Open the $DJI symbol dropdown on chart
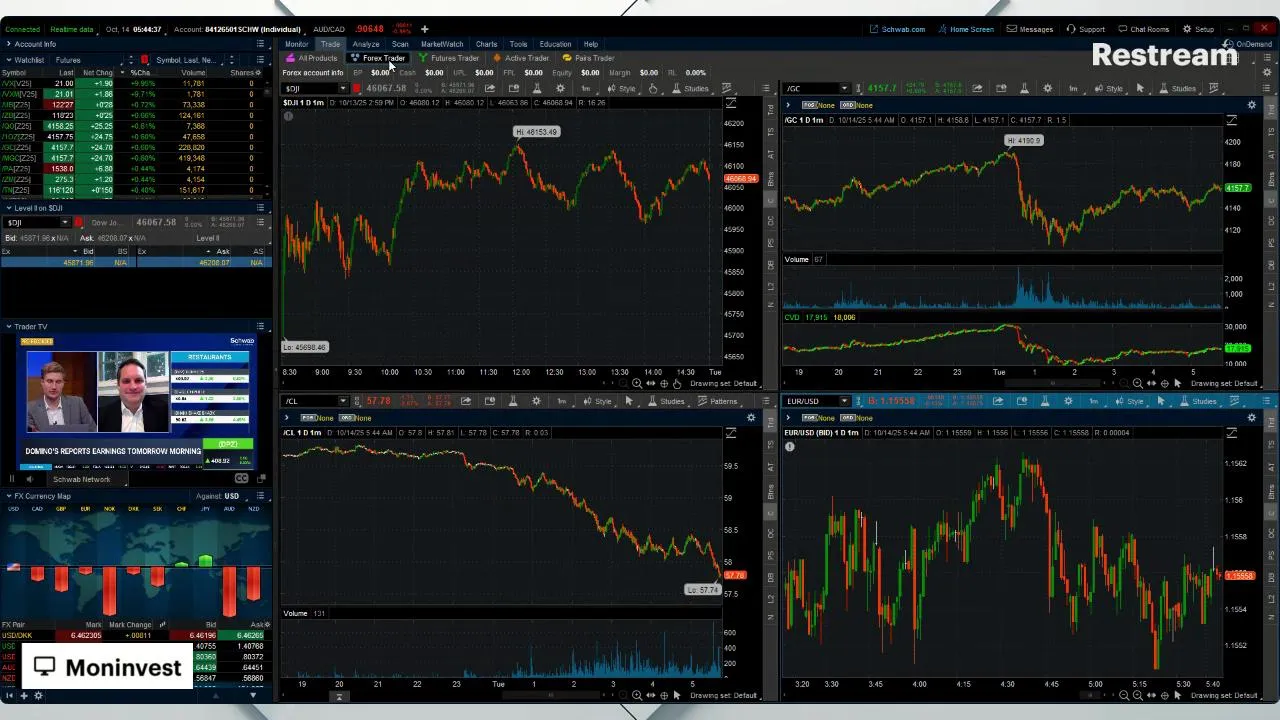 [x=343, y=88]
